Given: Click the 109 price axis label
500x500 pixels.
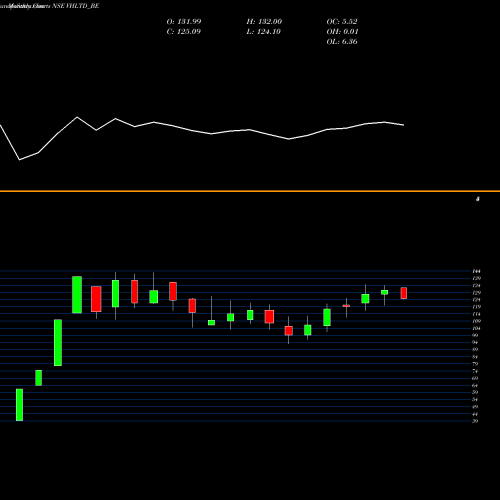Looking at the screenshot, I should coord(477,321).
